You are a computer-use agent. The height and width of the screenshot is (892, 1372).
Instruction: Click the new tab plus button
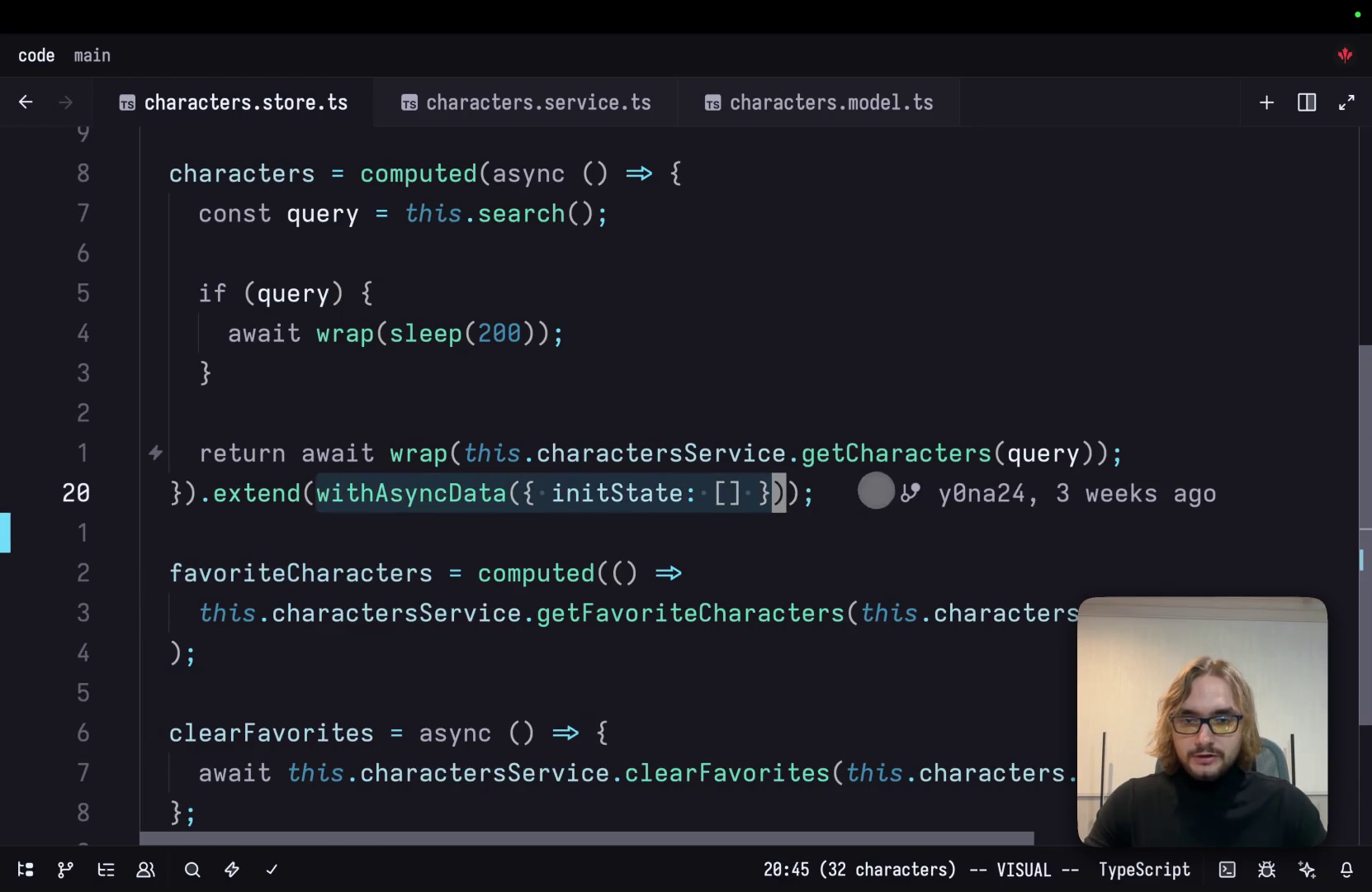[x=1266, y=102]
